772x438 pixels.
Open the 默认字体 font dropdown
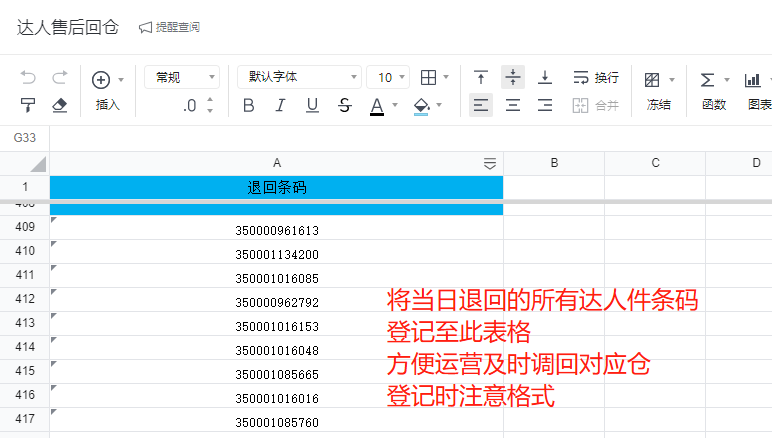pyautogui.click(x=298, y=77)
